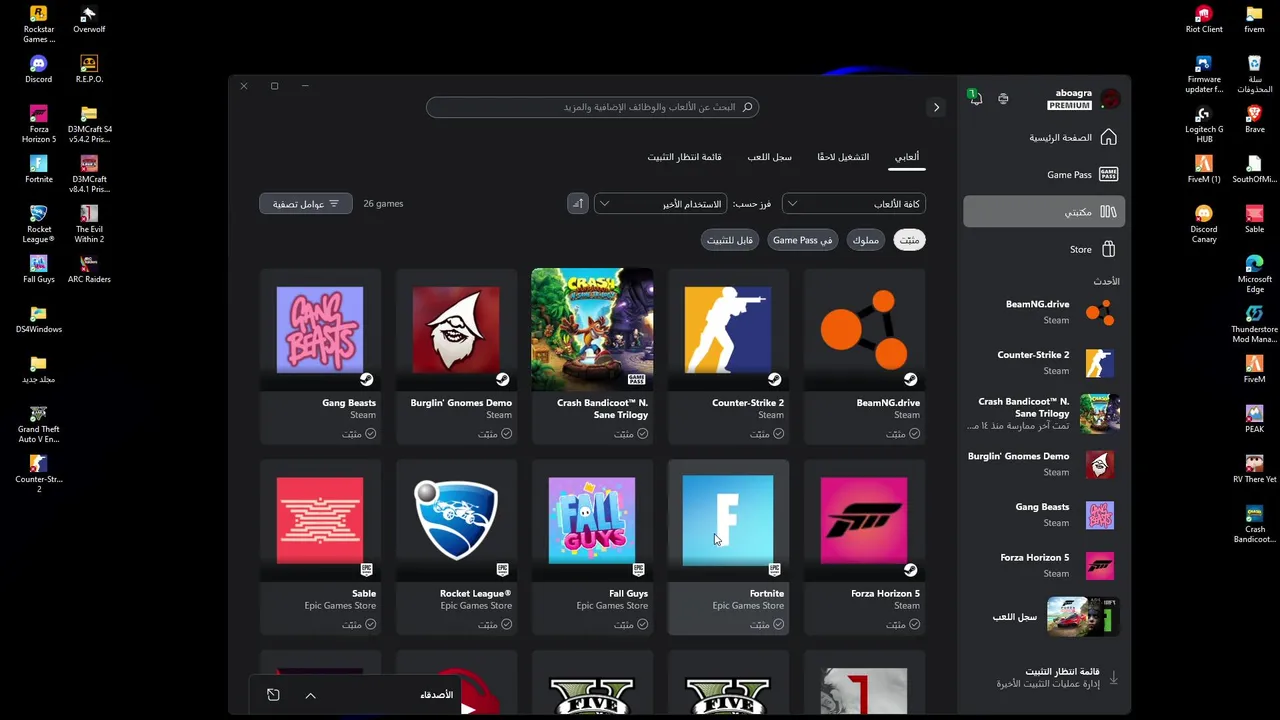Open Discord desktop shortcut

click(38, 70)
